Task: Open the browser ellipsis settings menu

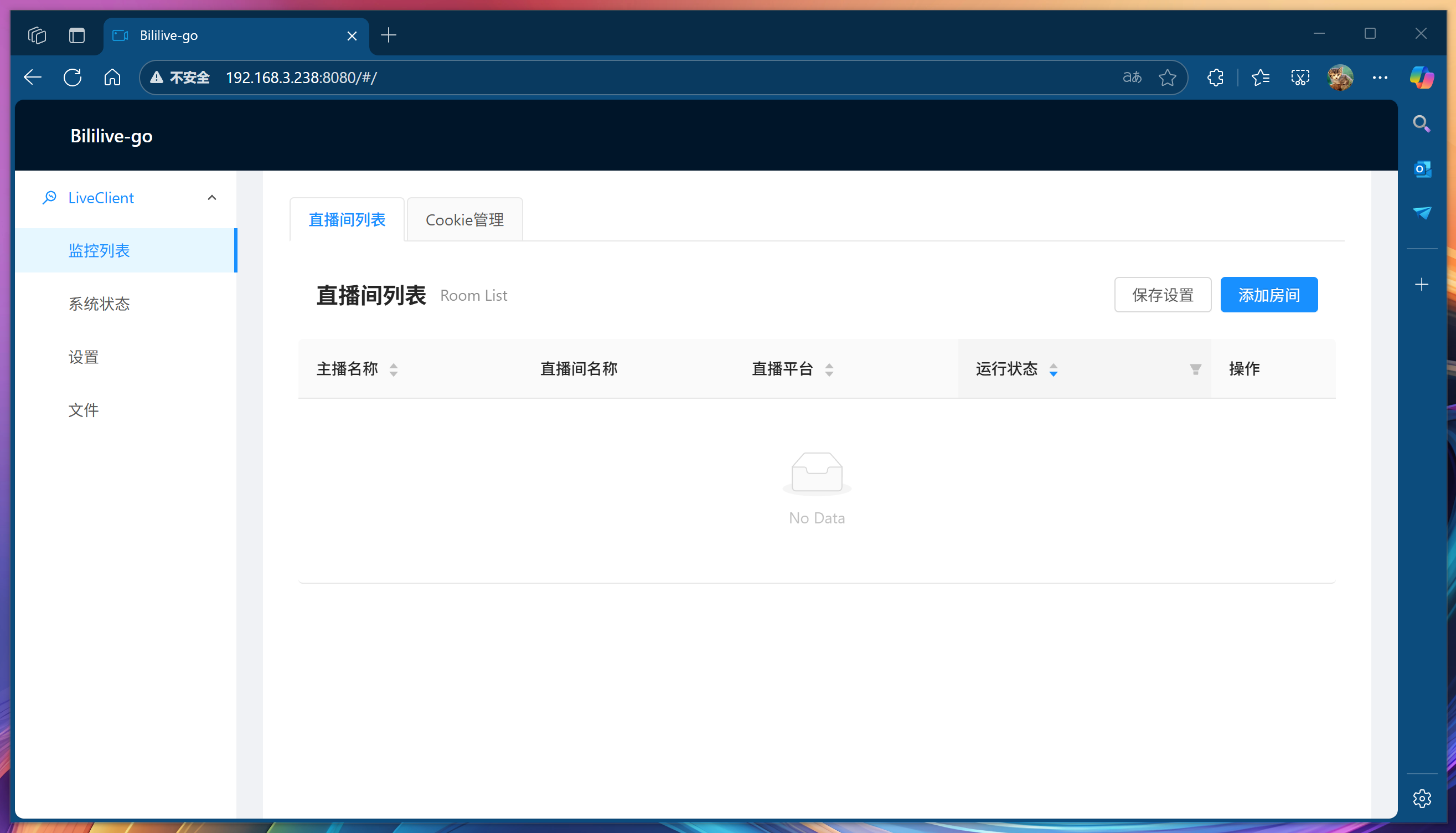Action: pos(1381,77)
